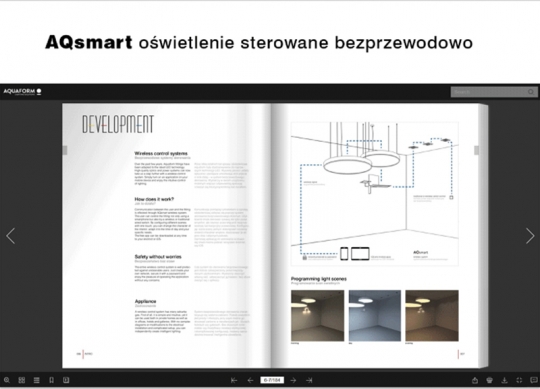Flip to next spread using the large right chevron
Viewport: 540px width, 389px height.
pos(530,236)
